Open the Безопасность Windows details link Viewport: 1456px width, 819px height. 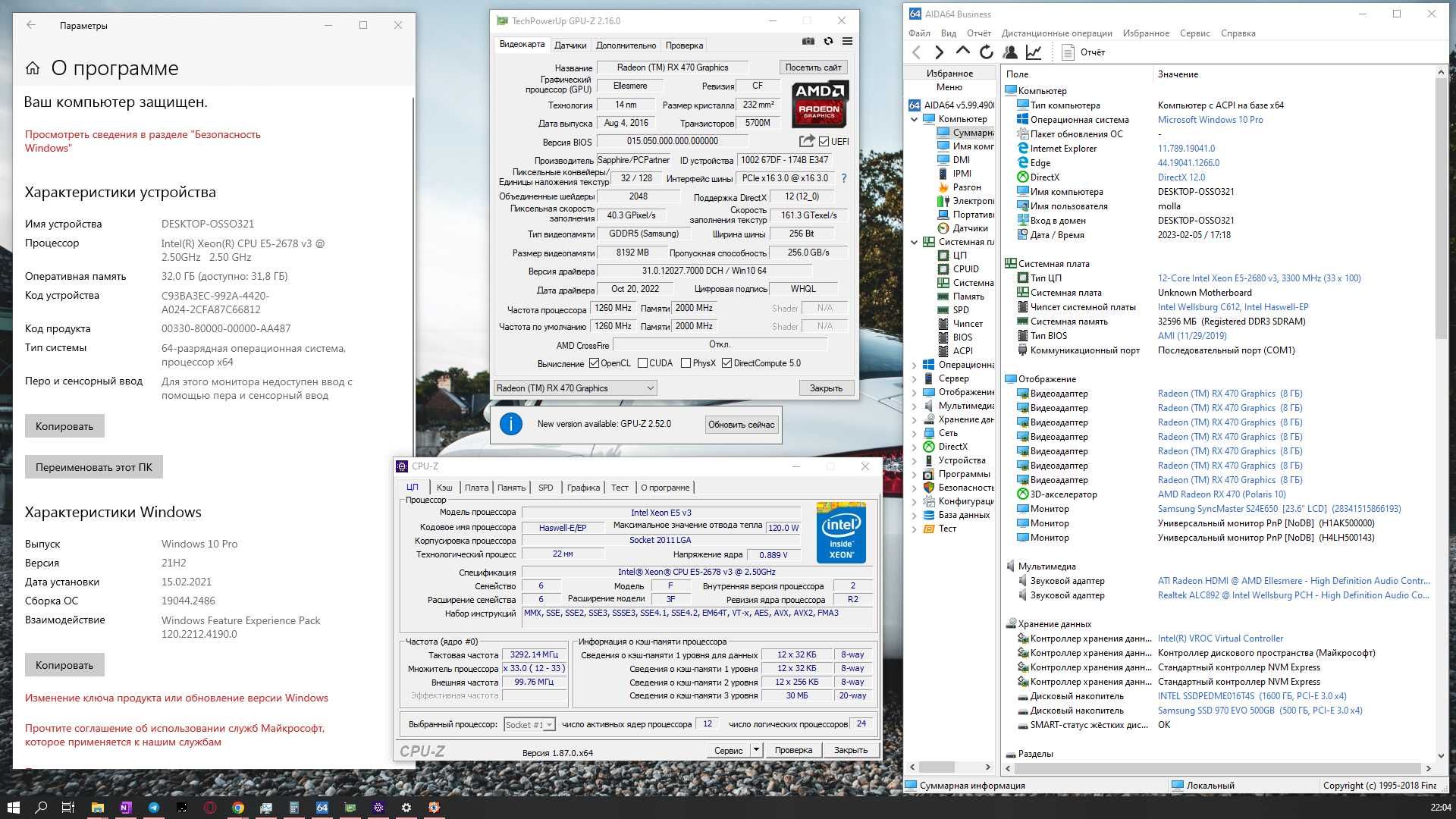[143, 141]
